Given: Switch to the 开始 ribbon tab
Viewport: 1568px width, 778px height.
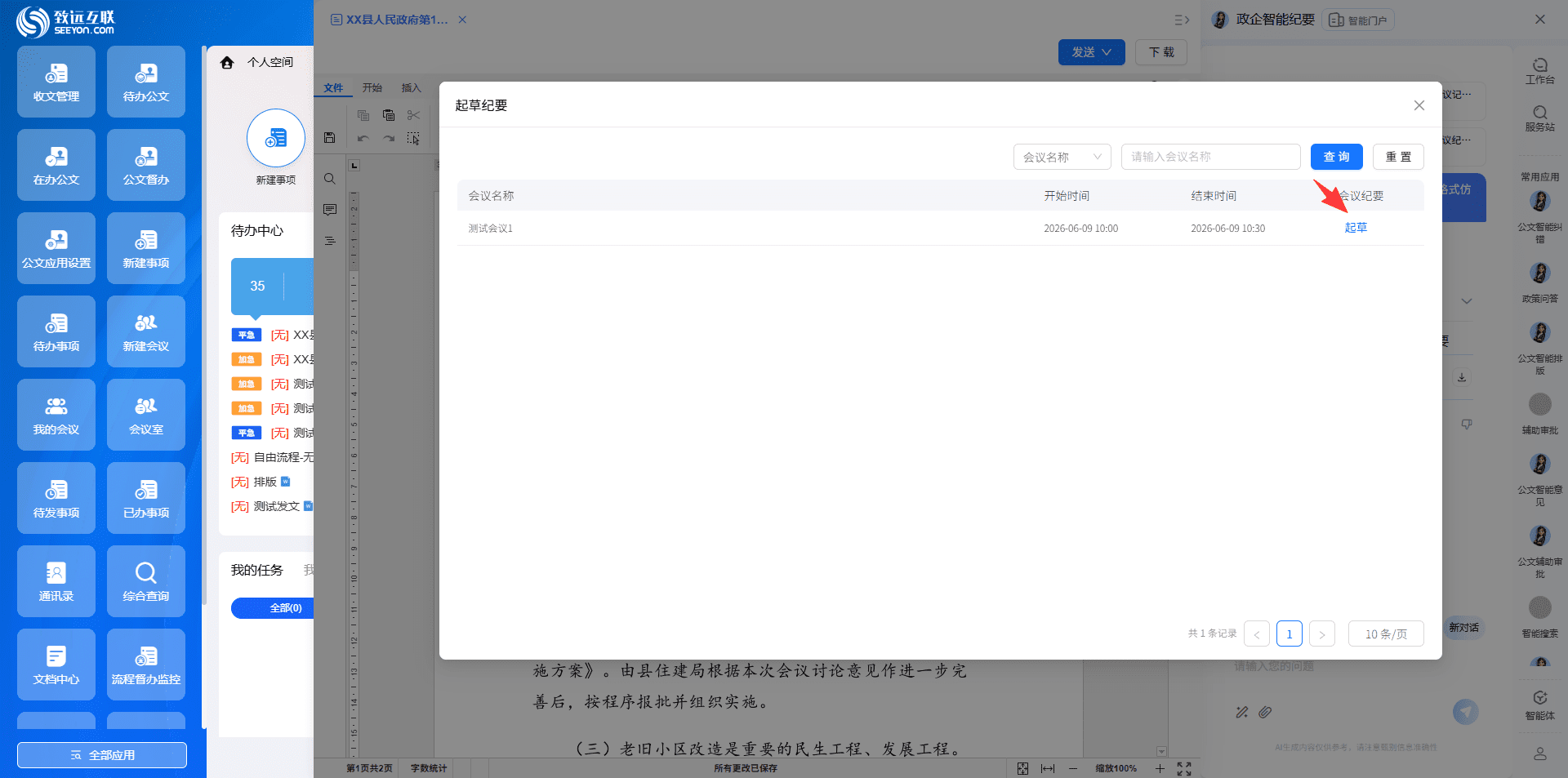Looking at the screenshot, I should (x=372, y=88).
